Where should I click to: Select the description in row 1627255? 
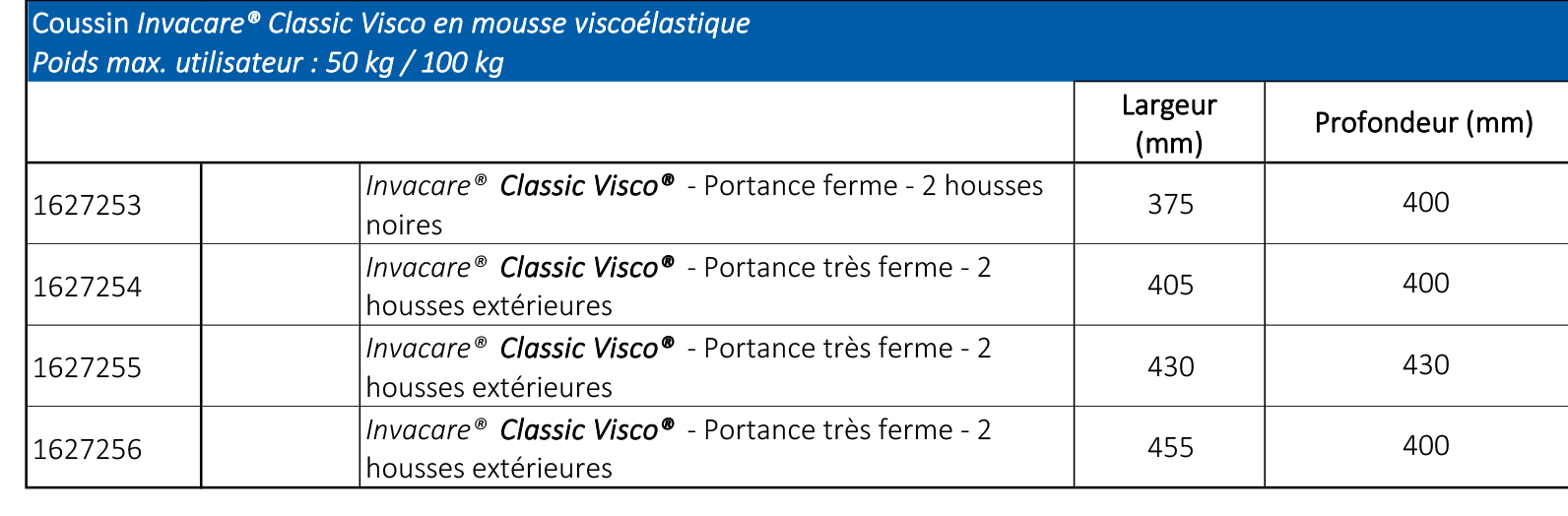[679, 367]
